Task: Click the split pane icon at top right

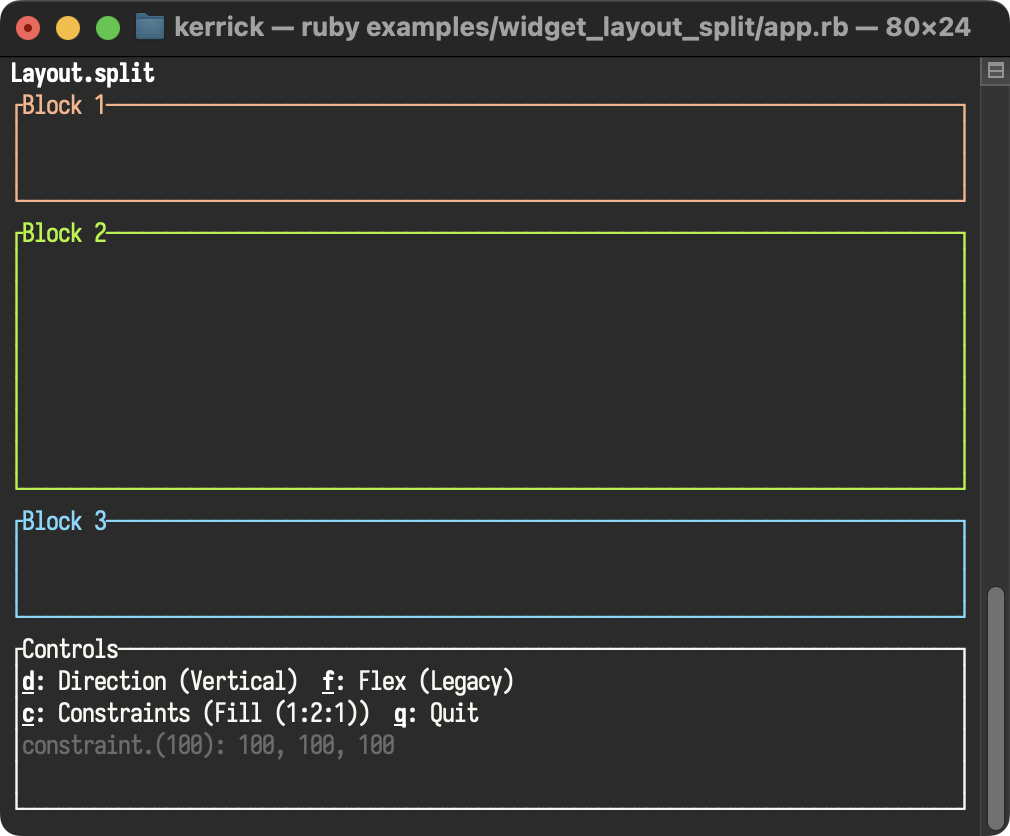Action: tap(995, 71)
